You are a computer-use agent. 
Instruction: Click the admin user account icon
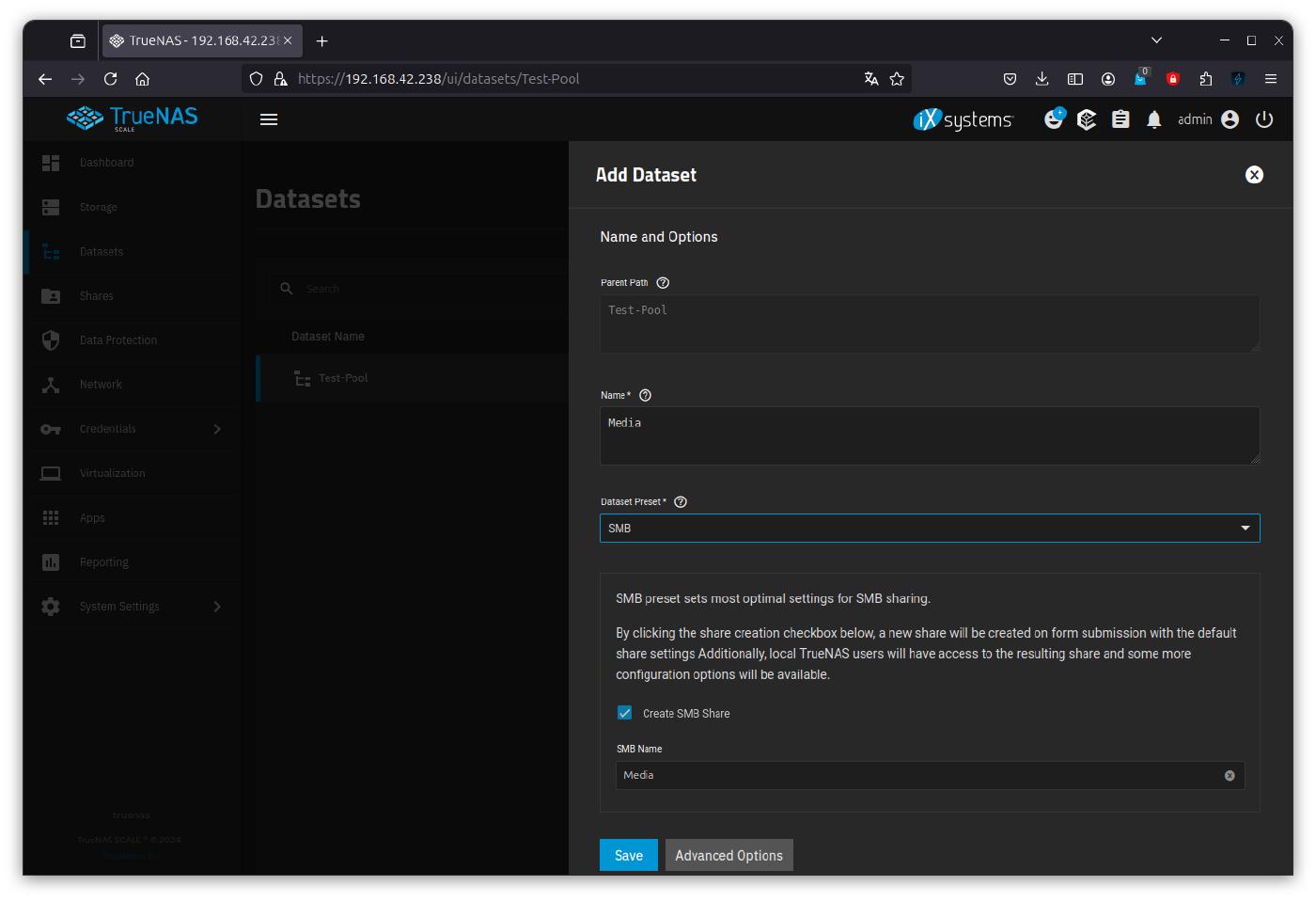[x=1230, y=119]
